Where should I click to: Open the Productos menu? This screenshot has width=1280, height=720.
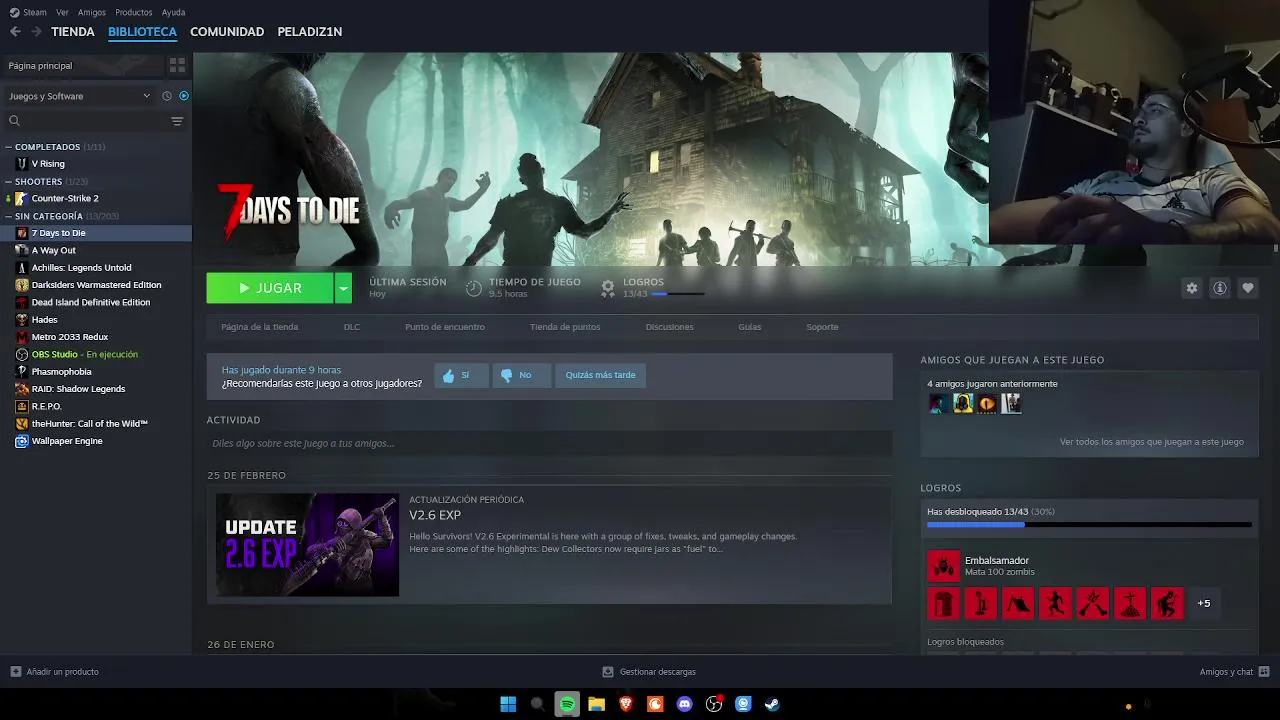pyautogui.click(x=134, y=12)
